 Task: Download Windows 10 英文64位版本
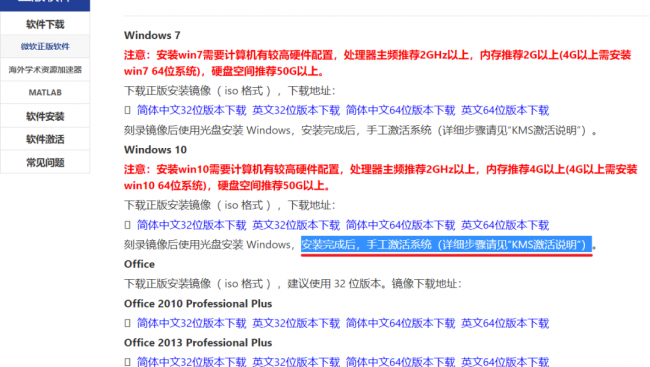[505, 225]
